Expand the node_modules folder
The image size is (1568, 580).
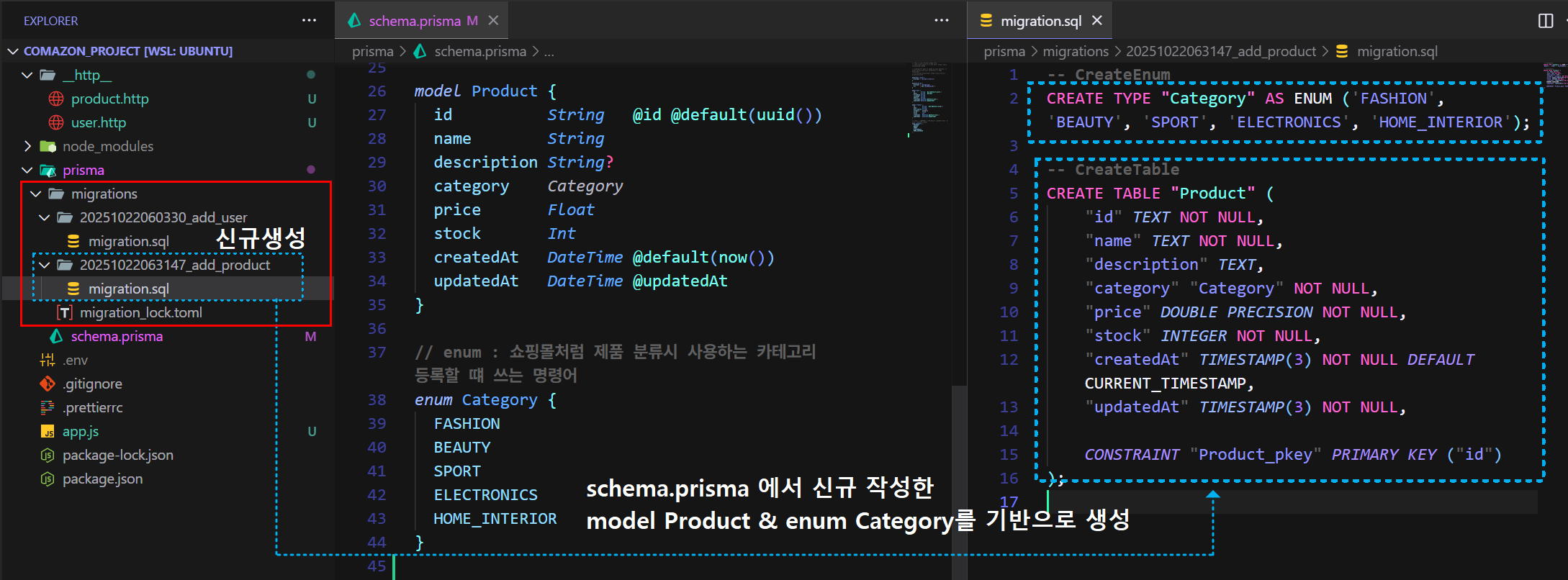pos(27,146)
